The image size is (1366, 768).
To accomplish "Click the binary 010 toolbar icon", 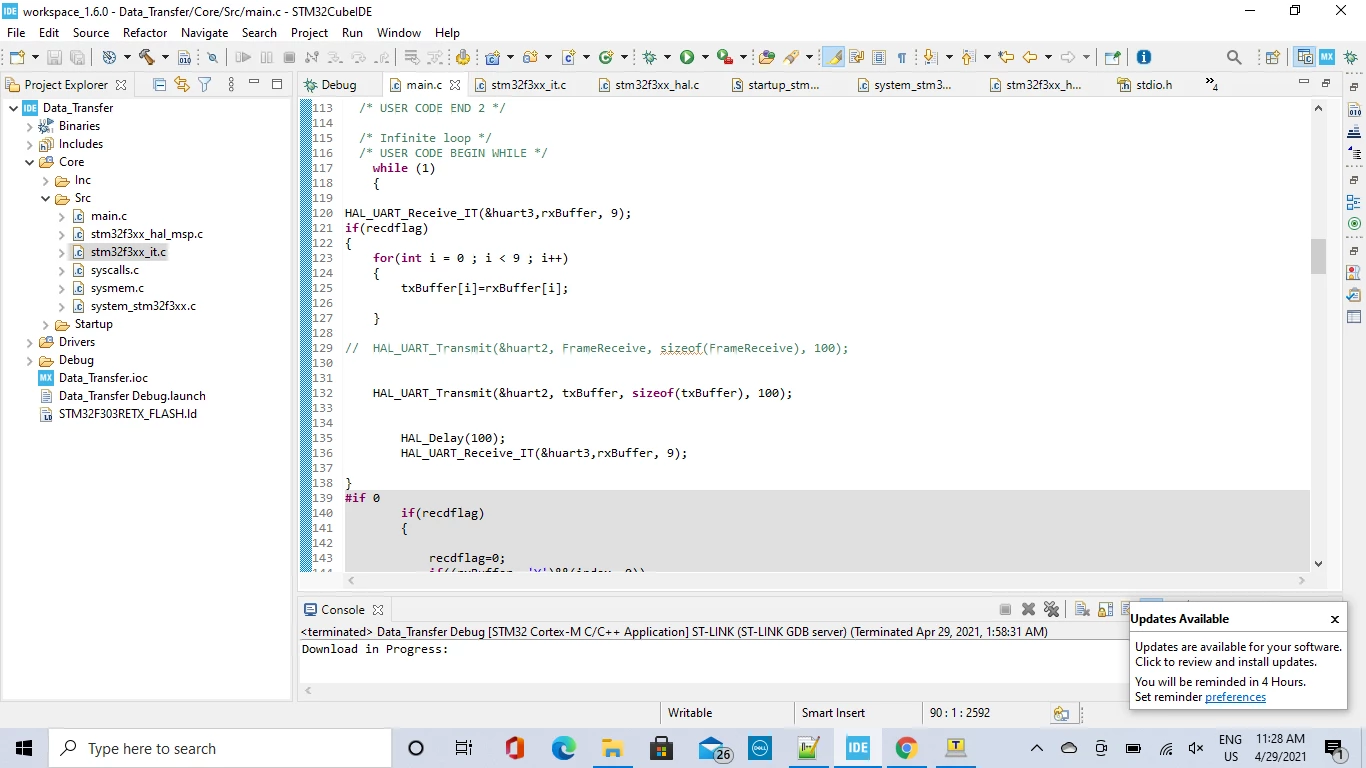I will tap(184, 58).
